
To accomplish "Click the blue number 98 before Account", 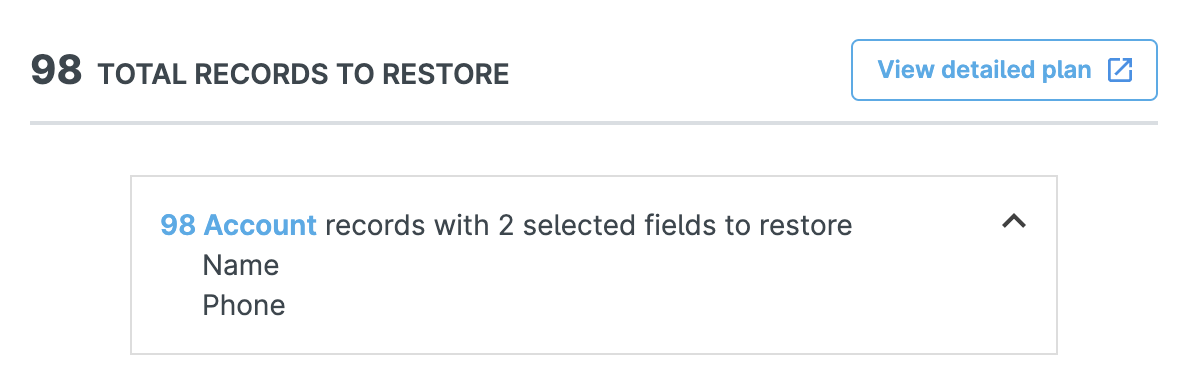I will (x=178, y=225).
